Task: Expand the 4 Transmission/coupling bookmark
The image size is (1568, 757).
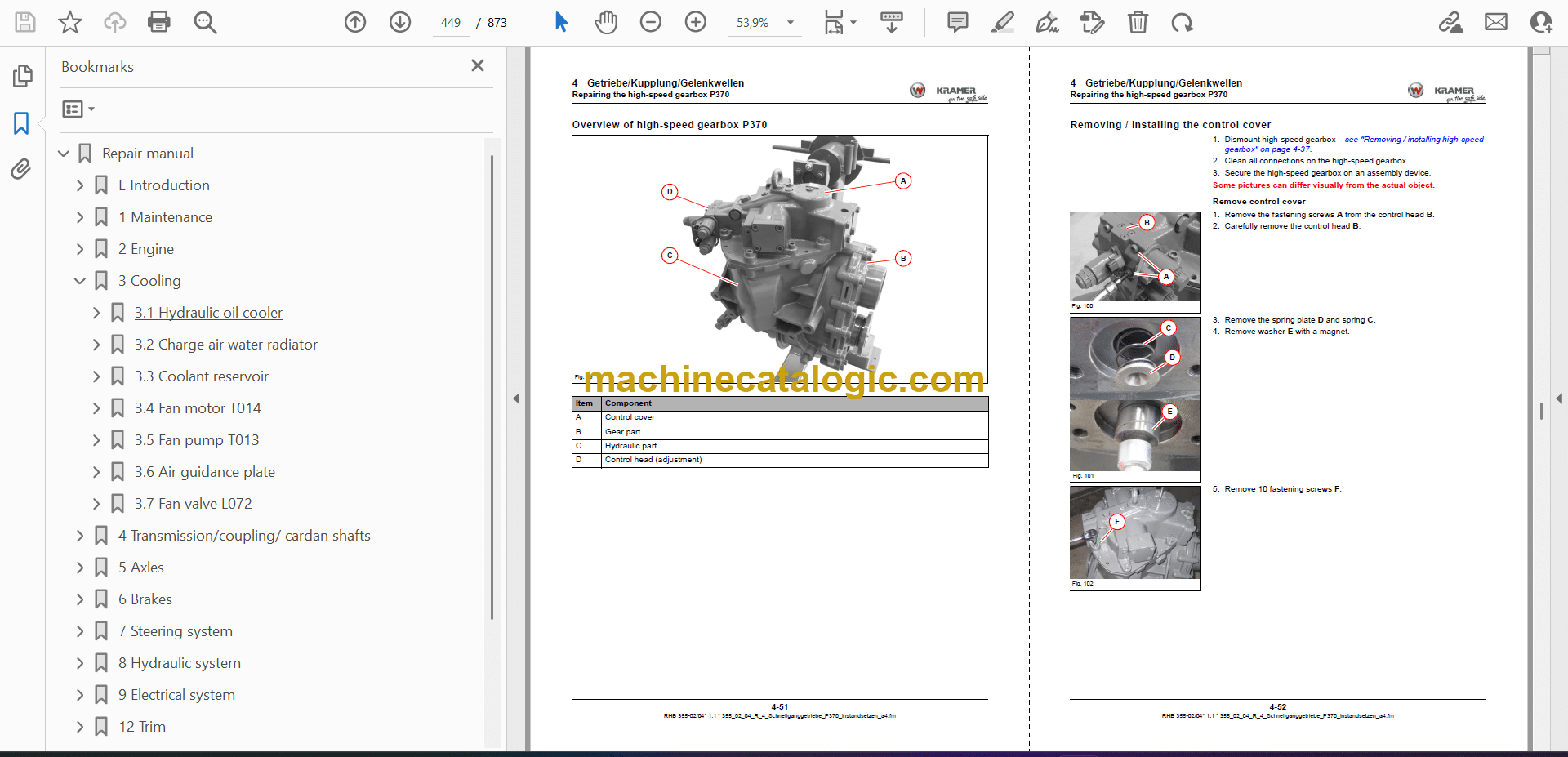Action: (80, 536)
